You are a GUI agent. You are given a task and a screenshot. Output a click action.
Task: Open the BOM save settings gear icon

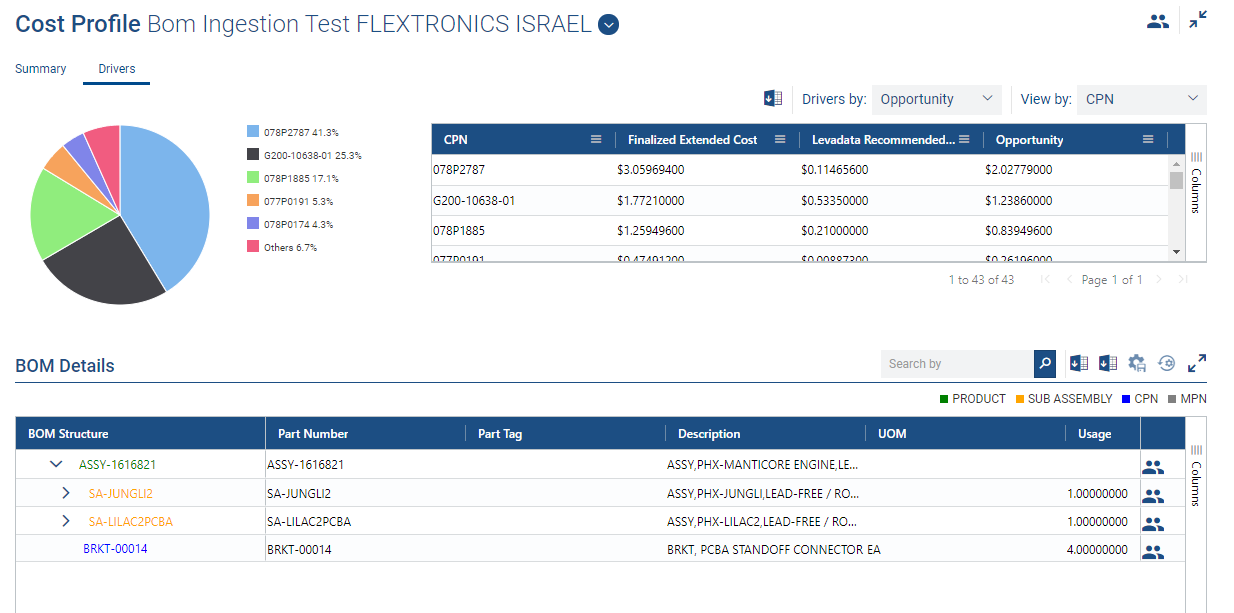click(1137, 364)
